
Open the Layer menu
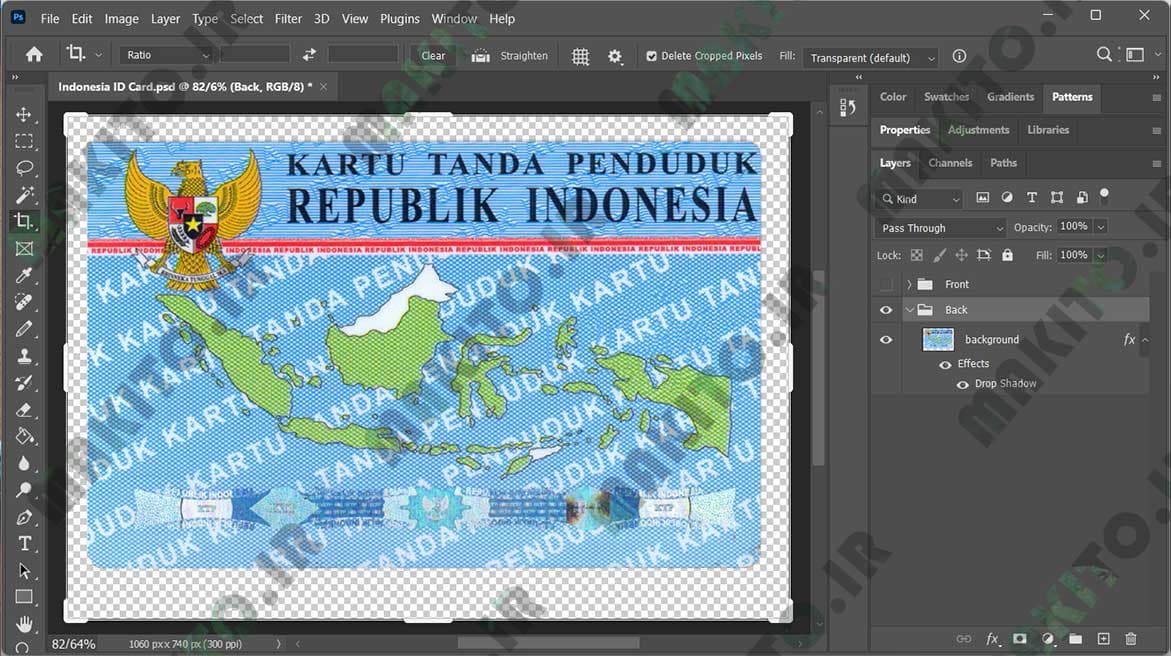point(165,19)
